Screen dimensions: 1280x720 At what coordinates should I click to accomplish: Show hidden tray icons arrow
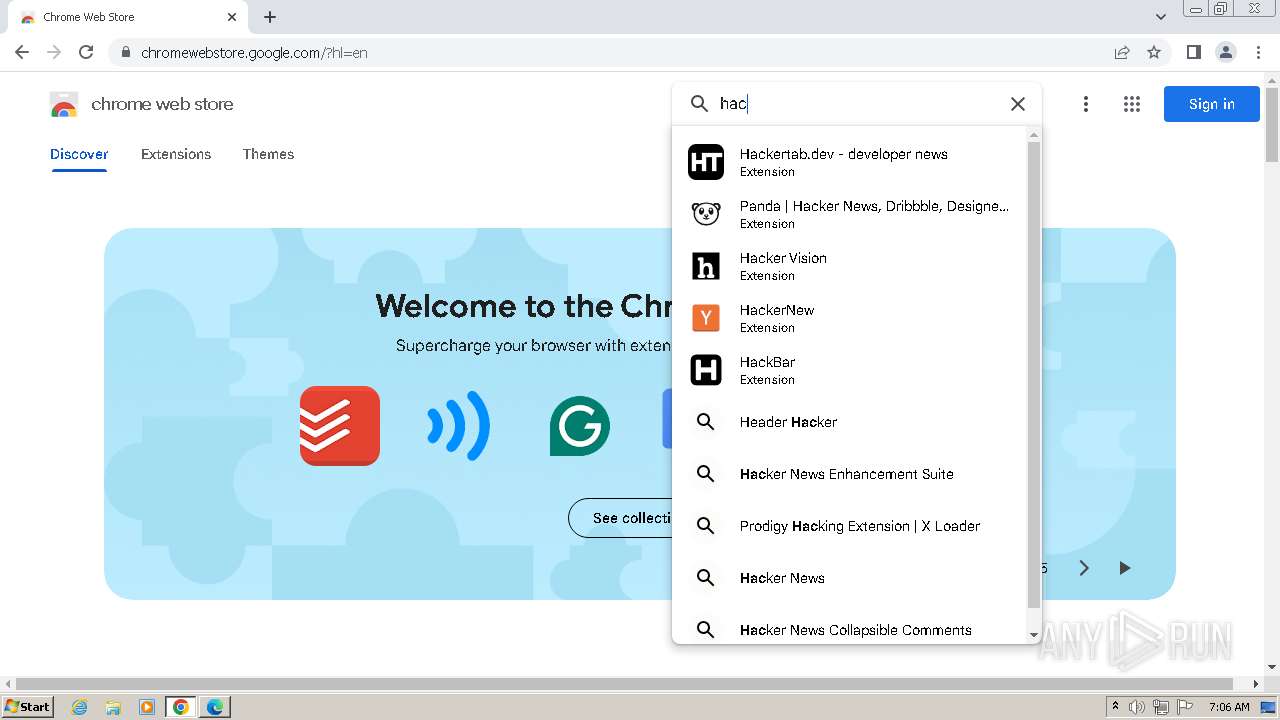coord(1115,707)
